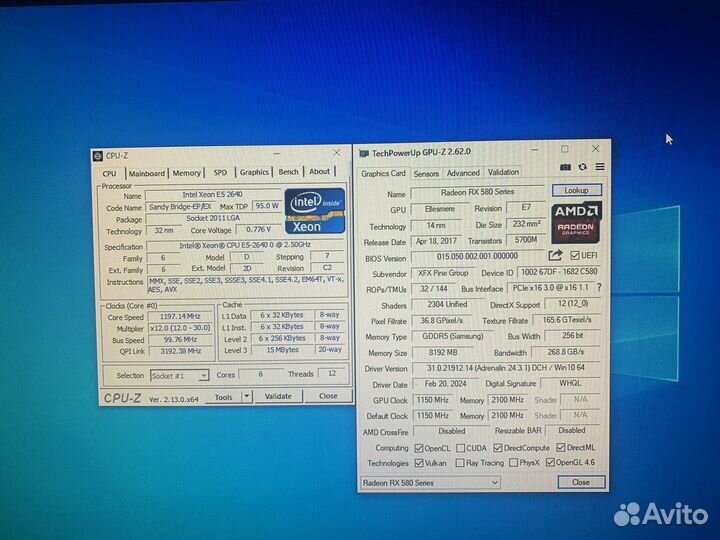This screenshot has width=720, height=540.
Task: Click the Driver Date value Feb 20, 2024
Action: pos(445,384)
